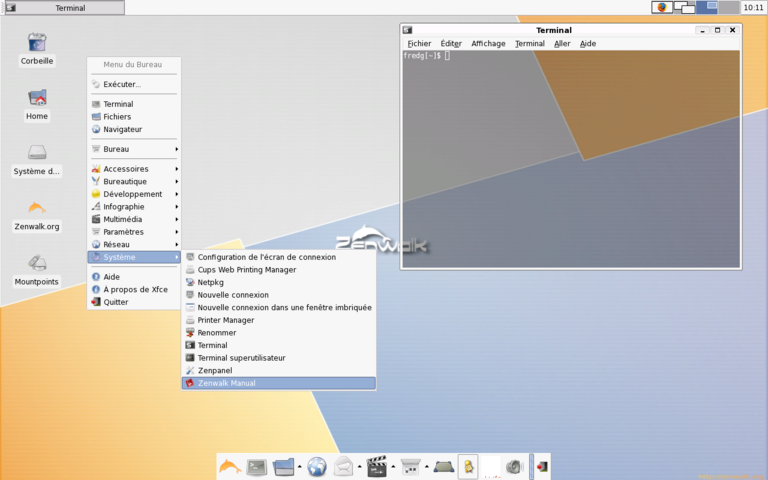Select Terminal in the Menu du Bureau
This screenshot has height=480, width=768.
(134, 104)
